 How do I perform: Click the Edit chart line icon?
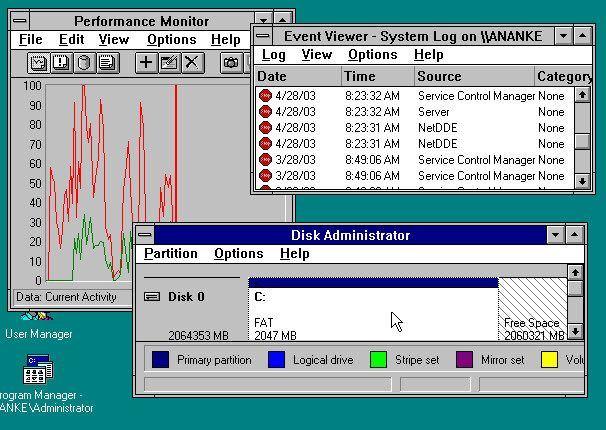[169, 63]
